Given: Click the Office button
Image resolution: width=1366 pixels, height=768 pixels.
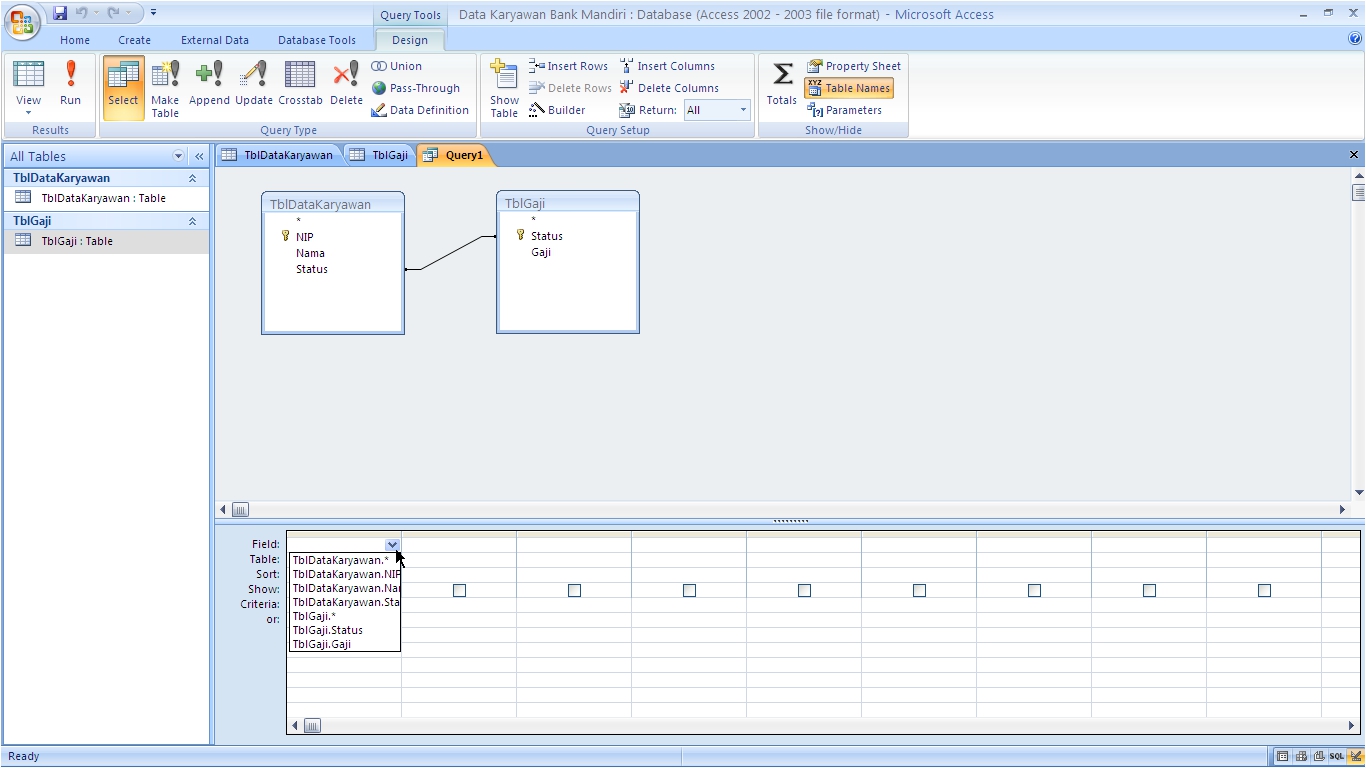Looking at the screenshot, I should (22, 20).
